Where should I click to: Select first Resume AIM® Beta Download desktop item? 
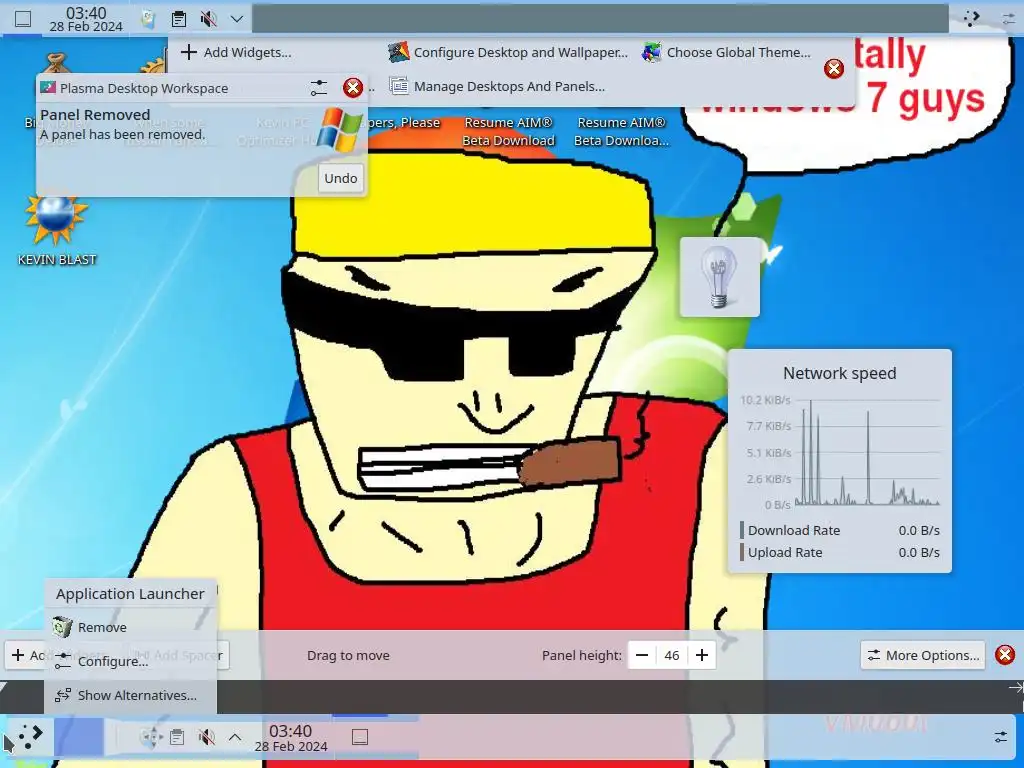[x=508, y=131]
